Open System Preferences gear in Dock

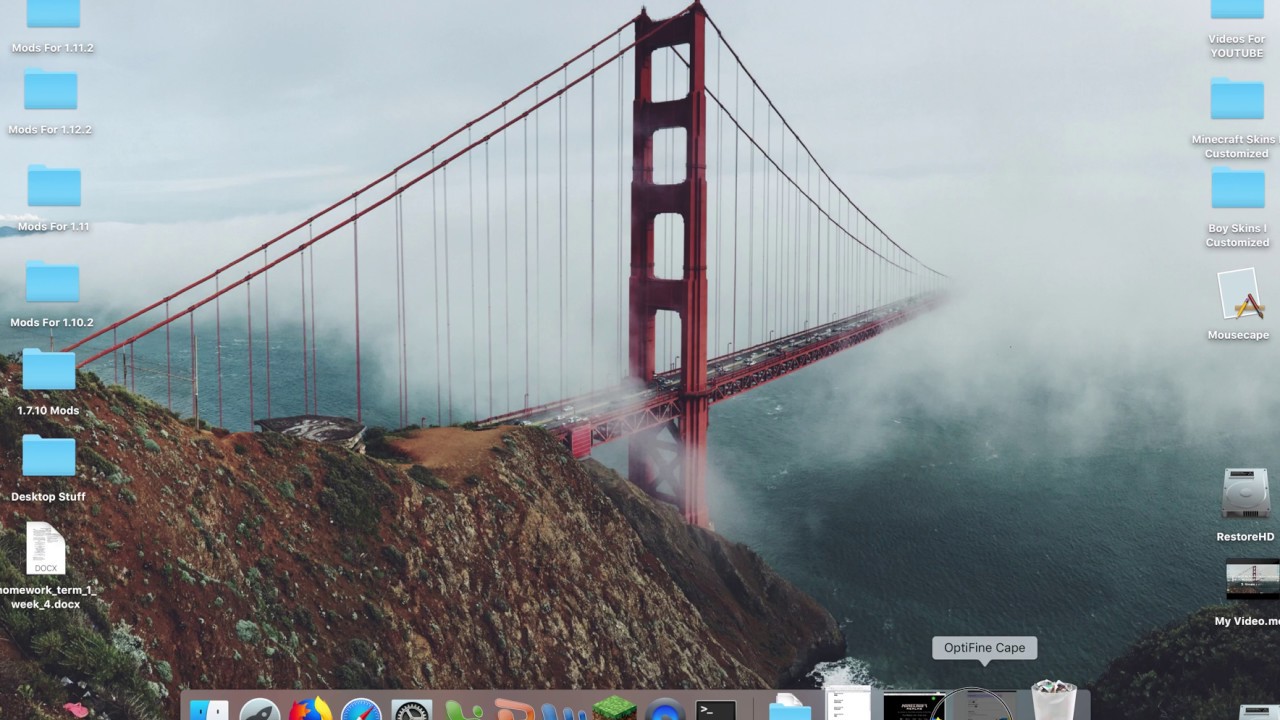click(x=411, y=710)
